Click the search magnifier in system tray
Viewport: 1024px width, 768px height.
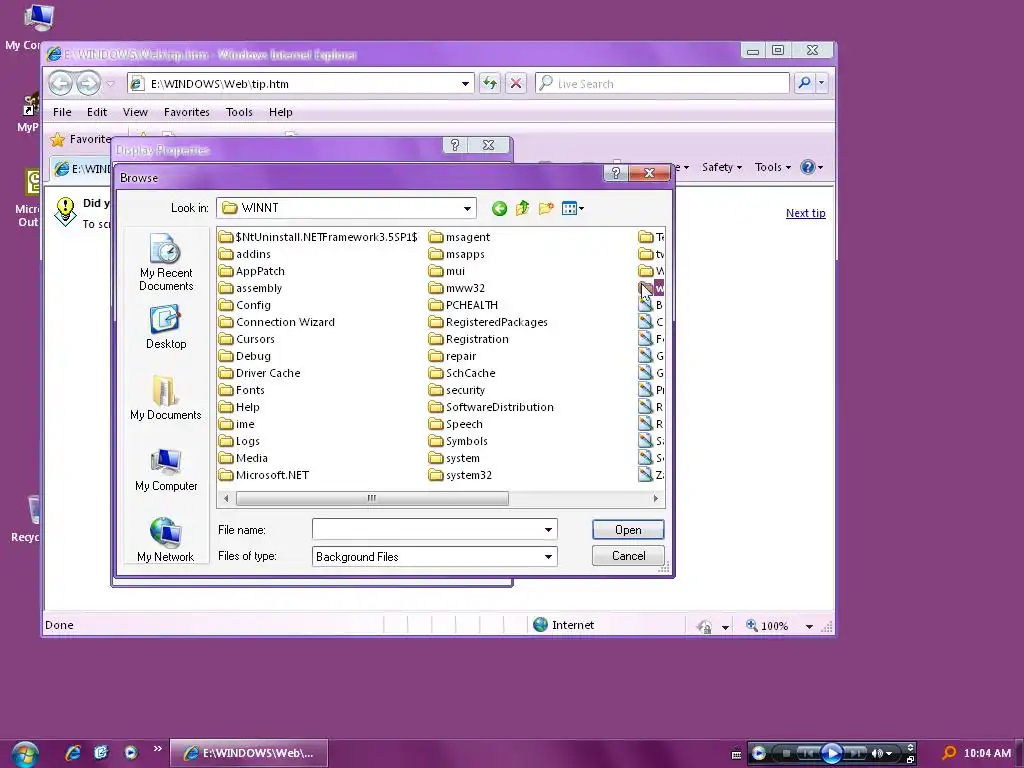(949, 753)
